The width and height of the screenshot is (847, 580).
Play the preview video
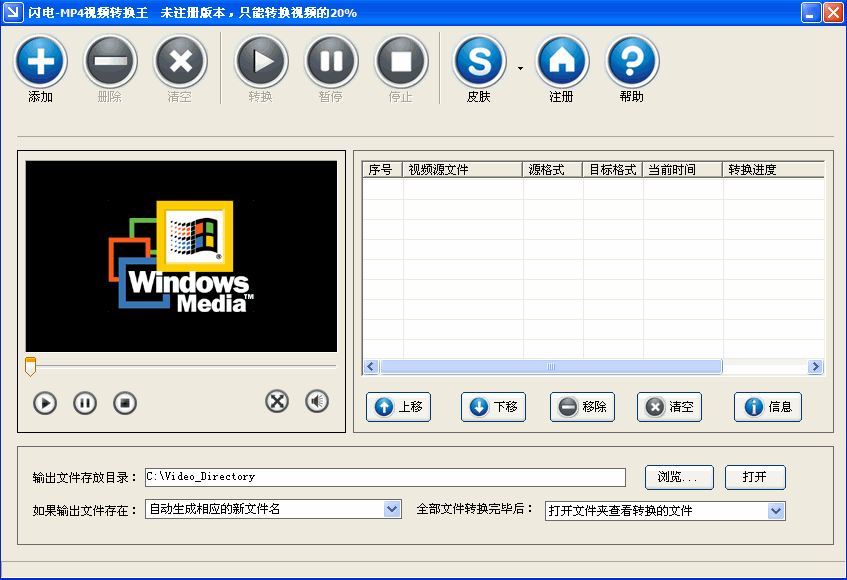click(45, 403)
